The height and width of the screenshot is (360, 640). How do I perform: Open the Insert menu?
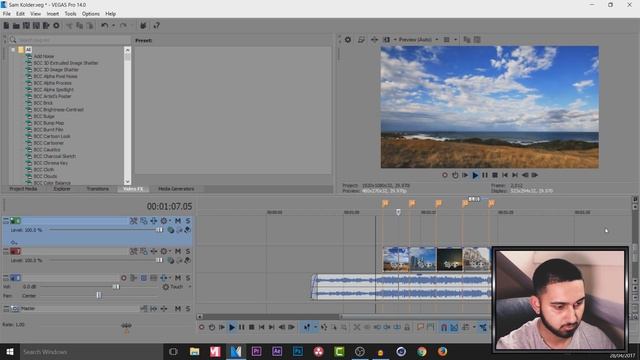click(x=53, y=13)
